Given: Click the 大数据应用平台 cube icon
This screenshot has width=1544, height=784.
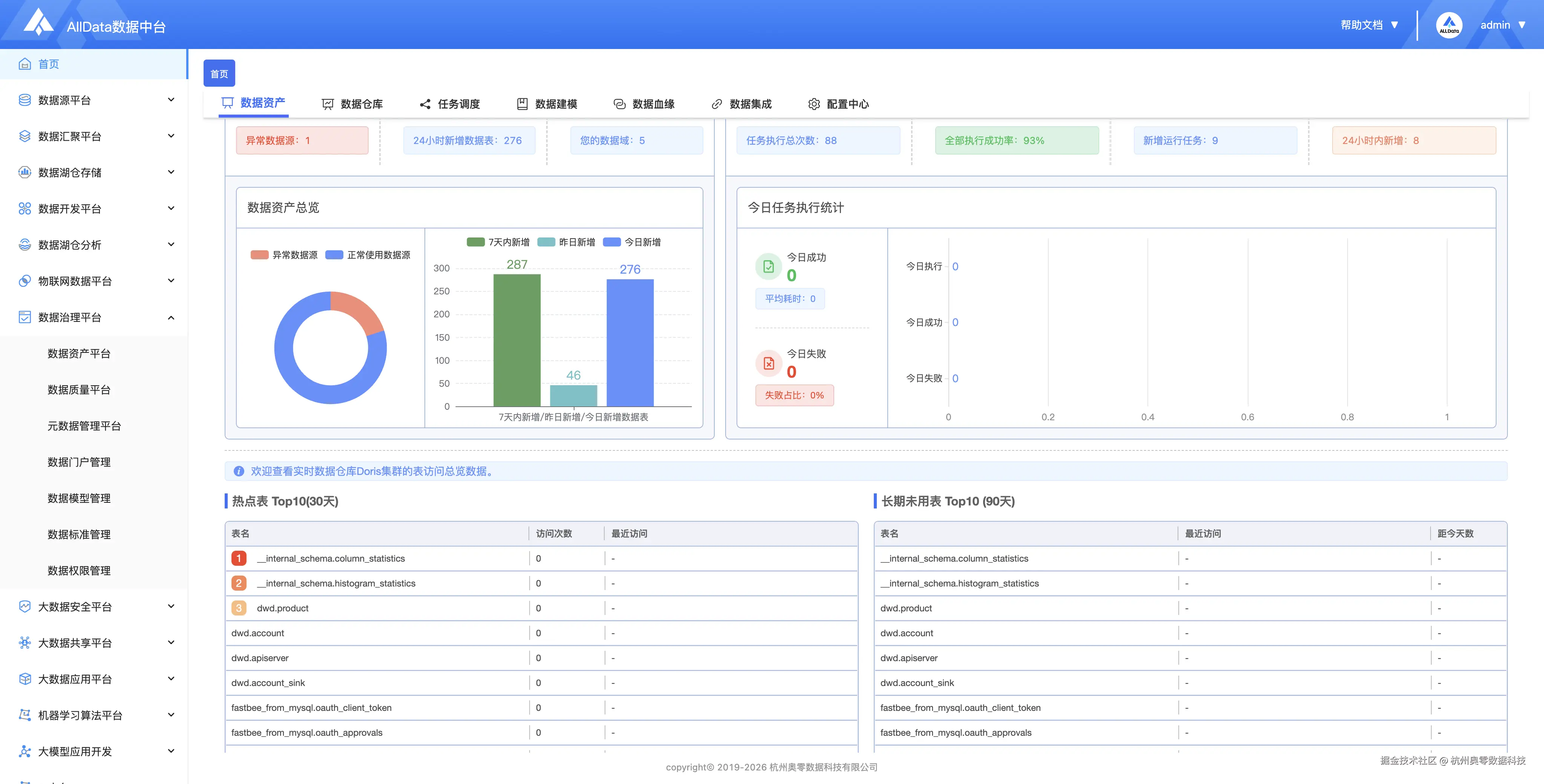Looking at the screenshot, I should [x=25, y=678].
